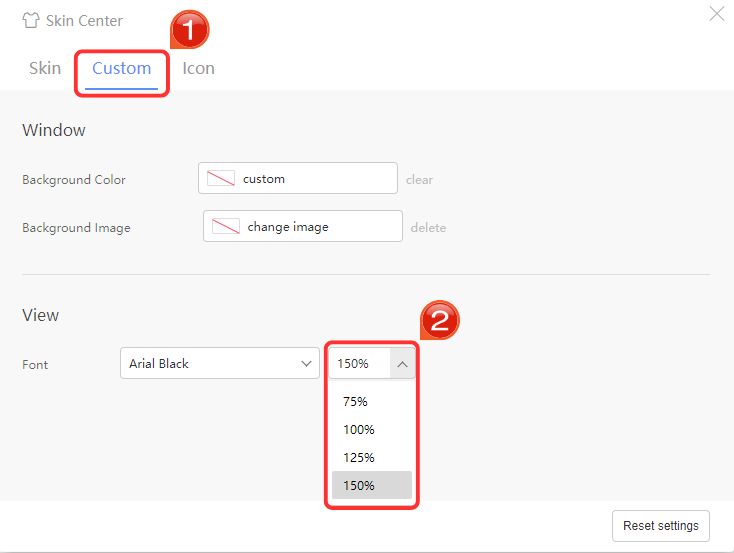
Task: Click the Background Image preview swatch
Action: pyautogui.click(x=226, y=227)
